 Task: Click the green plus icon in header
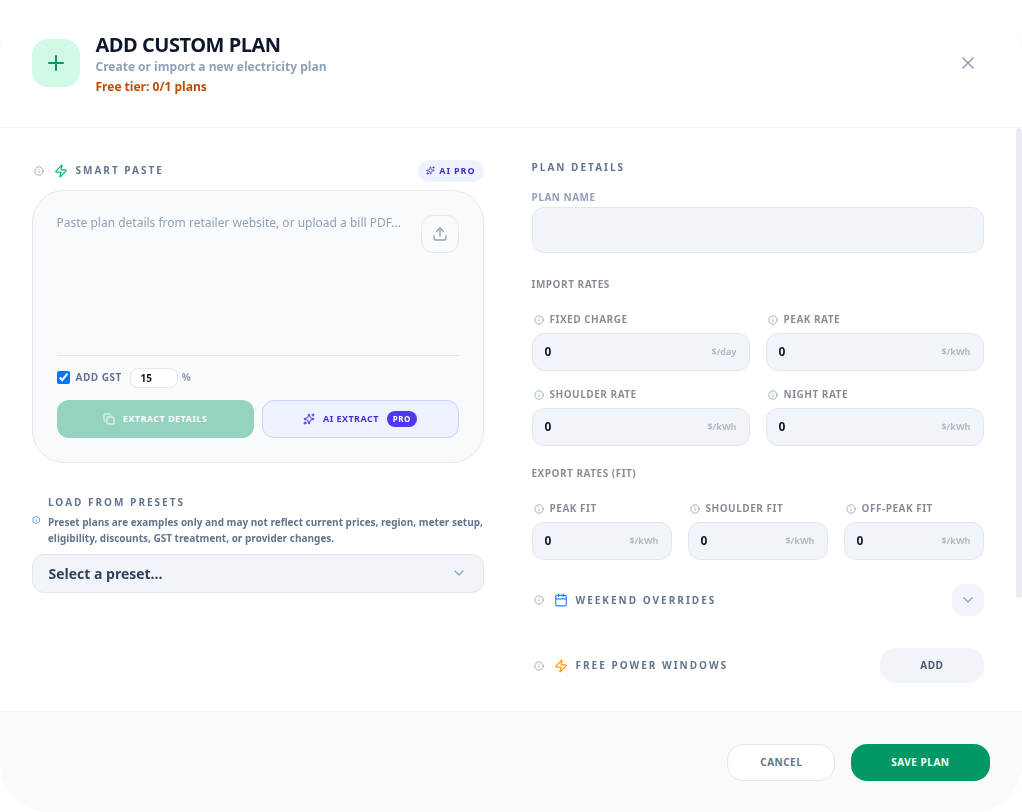56,63
